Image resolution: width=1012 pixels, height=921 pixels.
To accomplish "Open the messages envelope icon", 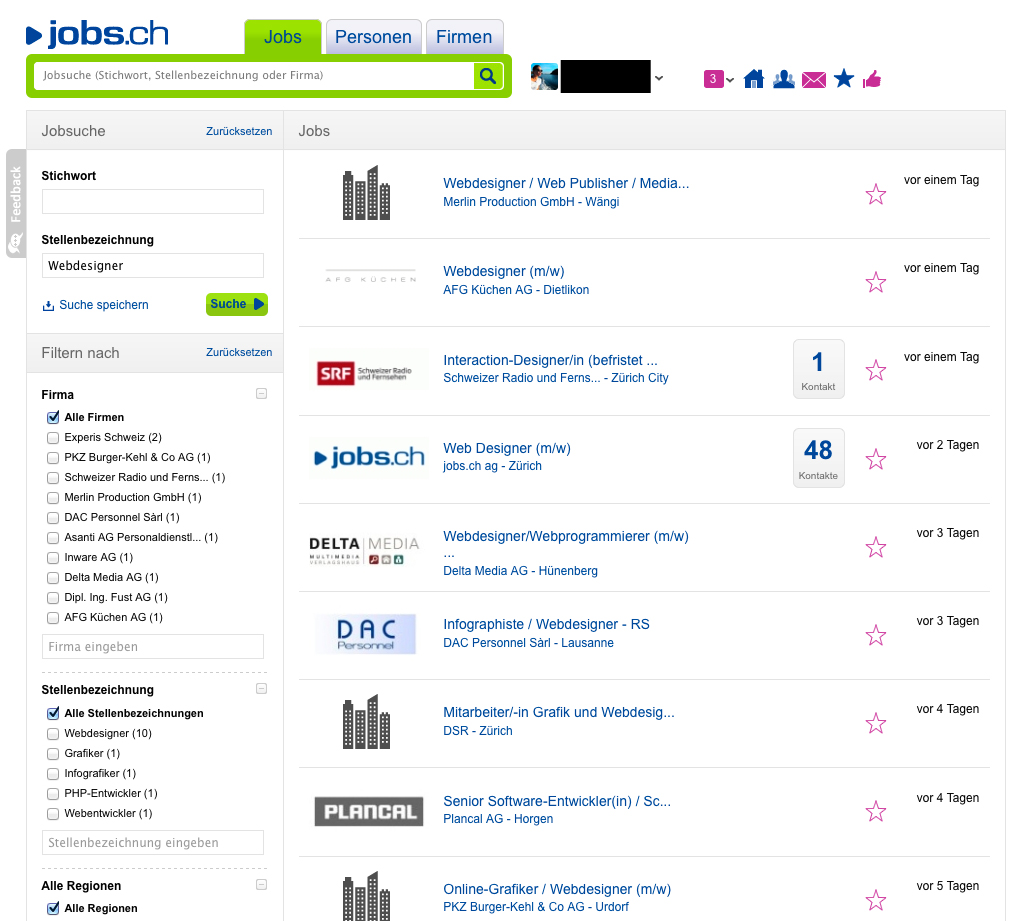I will (x=813, y=80).
